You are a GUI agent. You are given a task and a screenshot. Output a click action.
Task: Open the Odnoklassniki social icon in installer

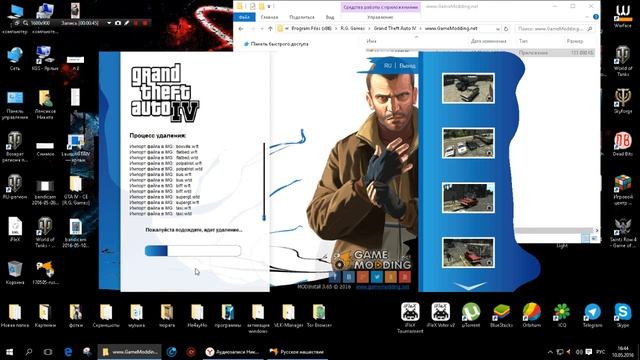[x=391, y=277]
